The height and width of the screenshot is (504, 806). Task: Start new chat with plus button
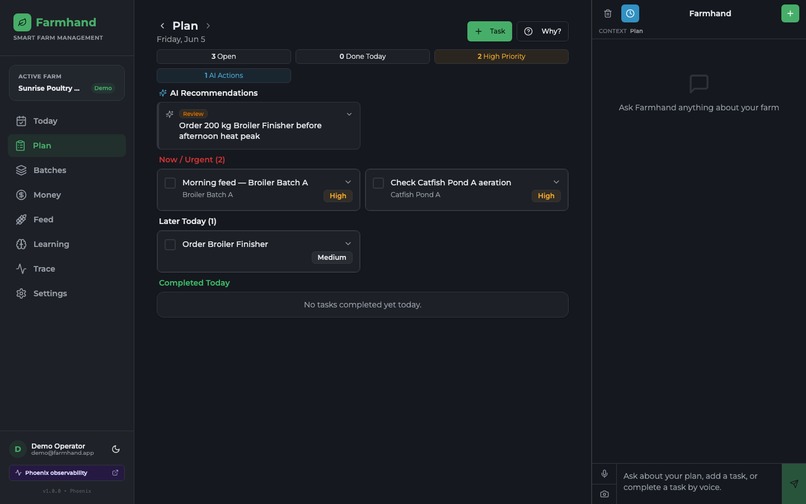(x=790, y=13)
